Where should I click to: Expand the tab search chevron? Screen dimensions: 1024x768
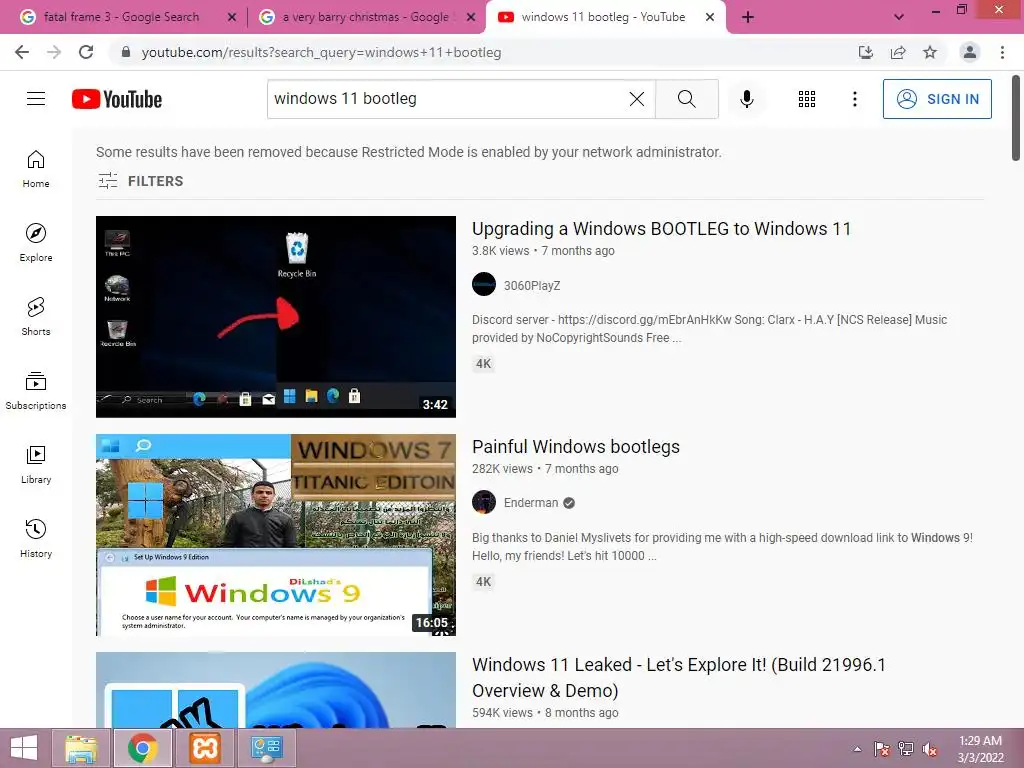(899, 17)
